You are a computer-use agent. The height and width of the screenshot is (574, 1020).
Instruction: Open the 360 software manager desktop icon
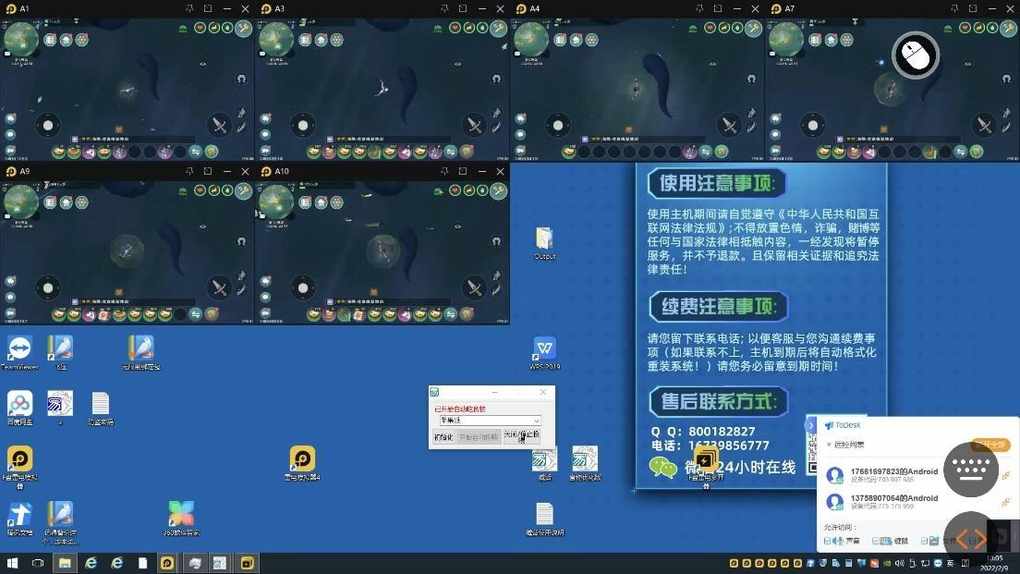(x=181, y=518)
